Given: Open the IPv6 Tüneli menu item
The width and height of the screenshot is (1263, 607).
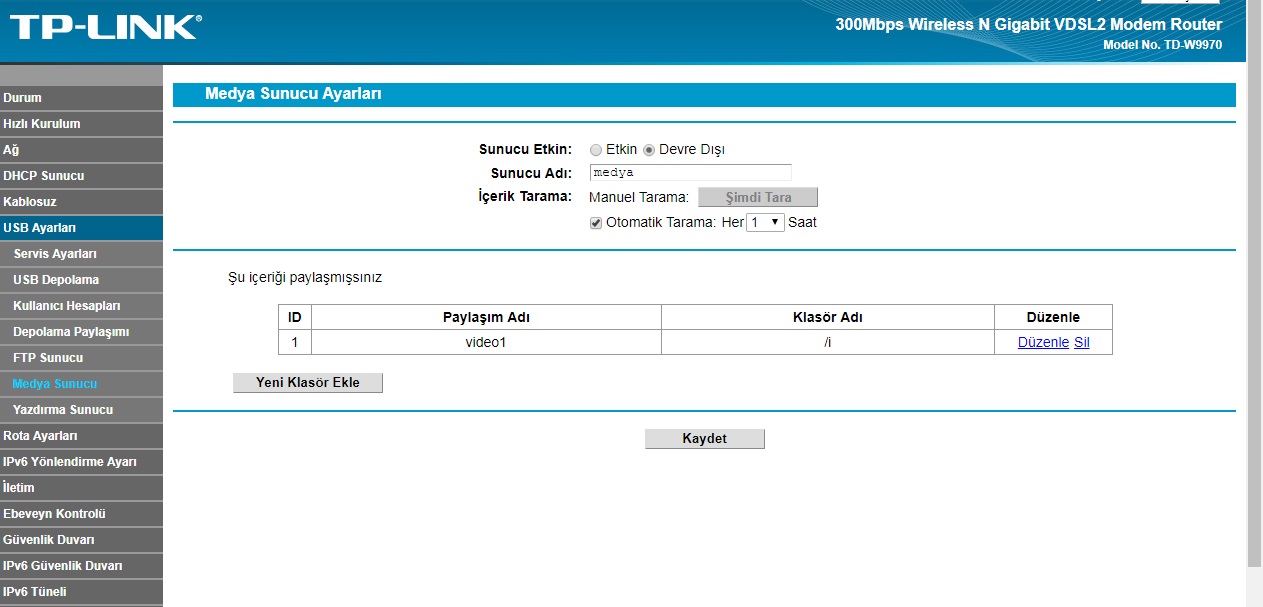Looking at the screenshot, I should pos(81,592).
